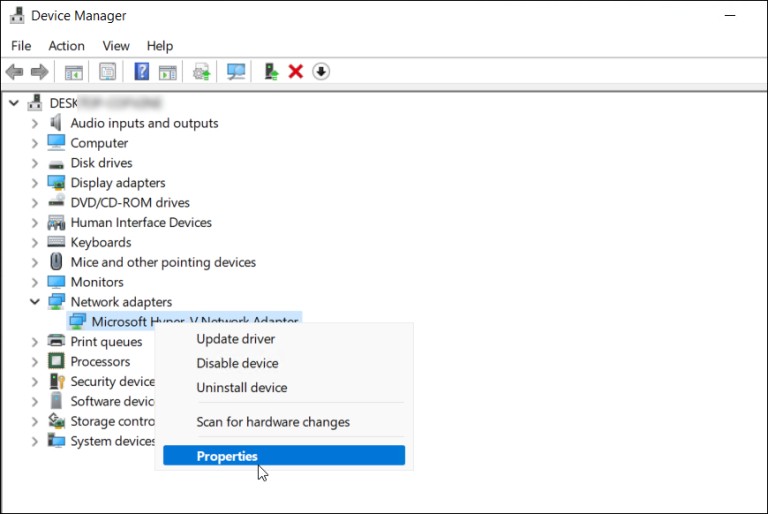Expand Audio inputs and outputs chevron

pos(34,123)
